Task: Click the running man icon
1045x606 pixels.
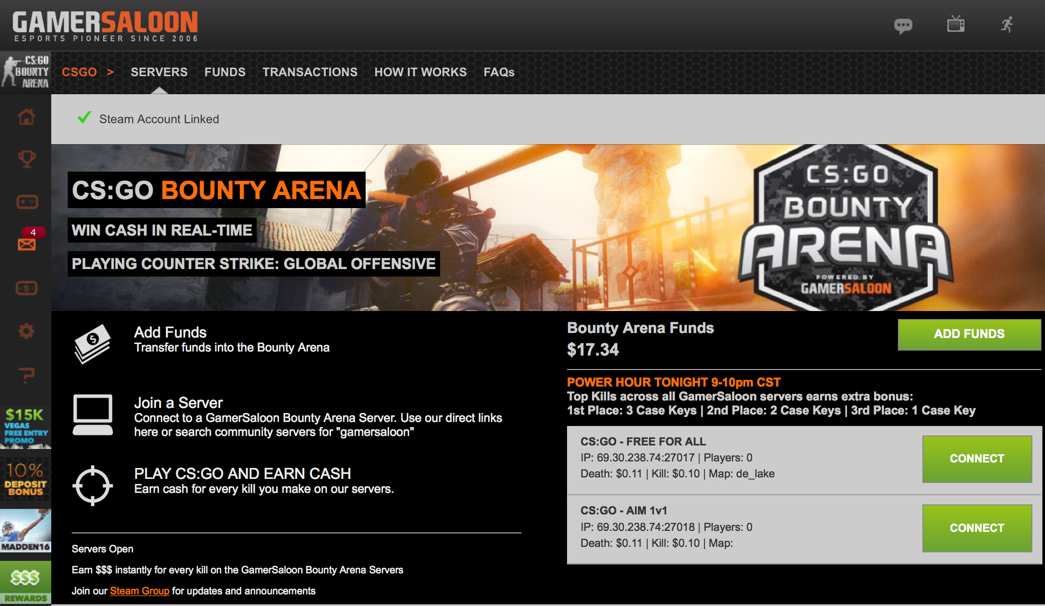Action: [x=1007, y=24]
